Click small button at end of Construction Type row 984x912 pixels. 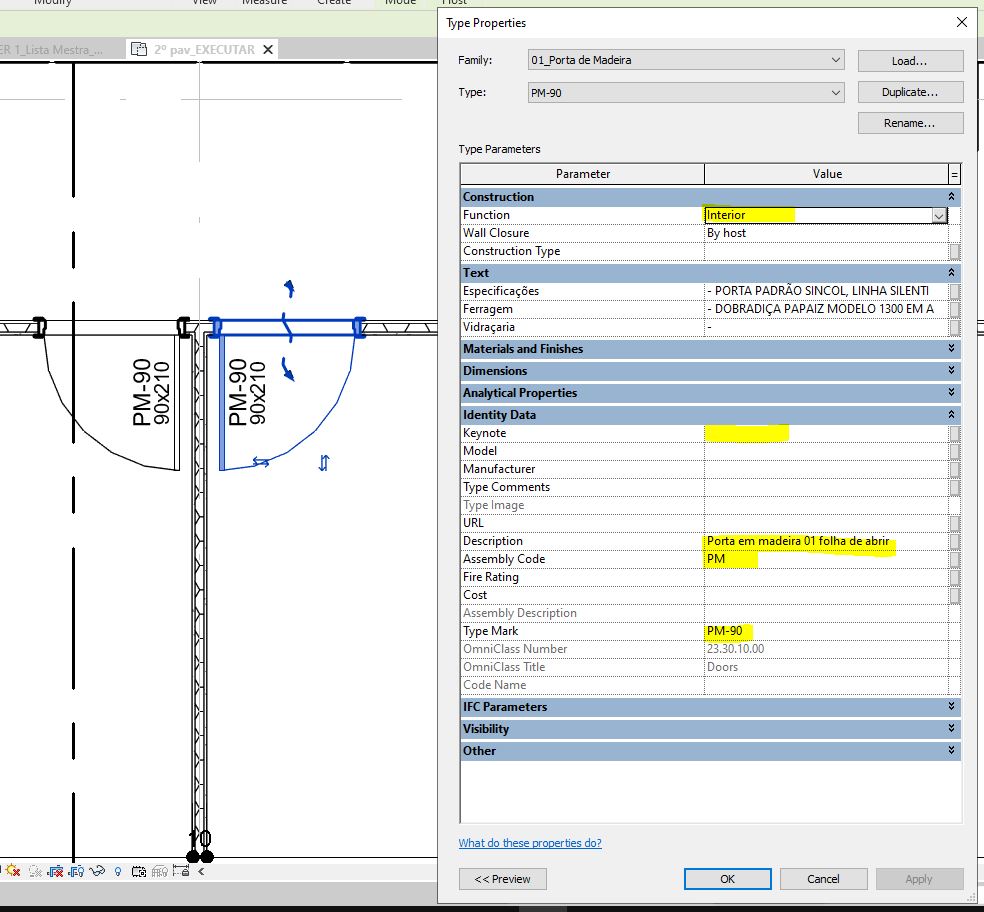955,251
